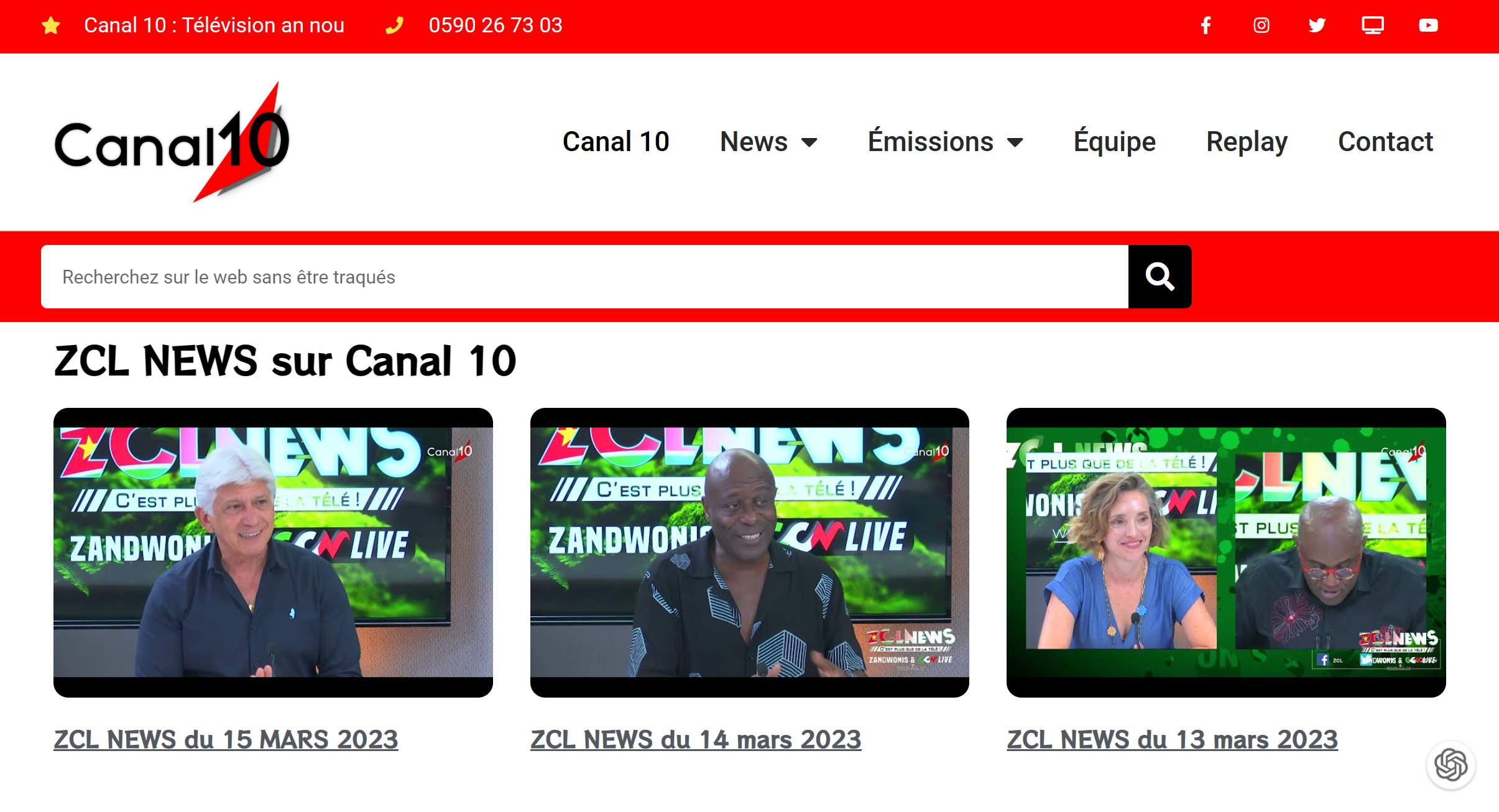Open ZCL NEWS du 15 MARS 2023 link

(x=226, y=740)
